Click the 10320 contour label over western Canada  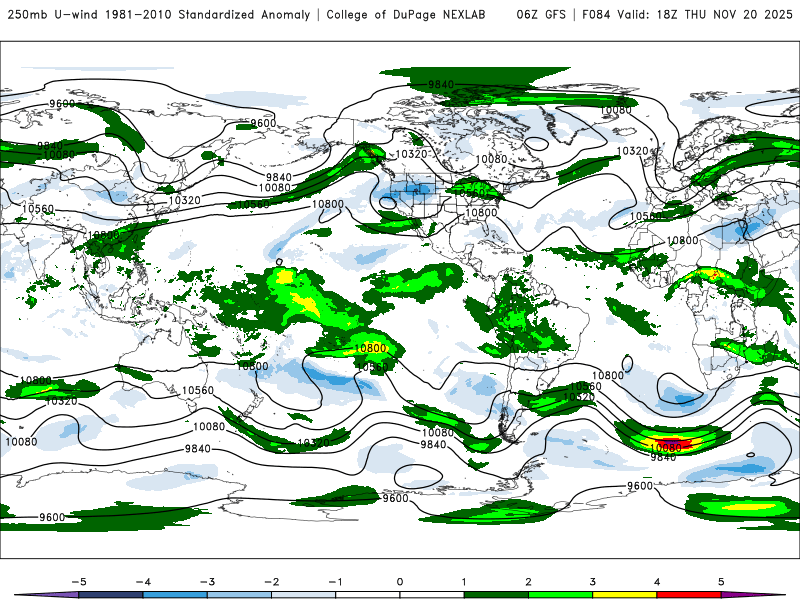(411, 154)
